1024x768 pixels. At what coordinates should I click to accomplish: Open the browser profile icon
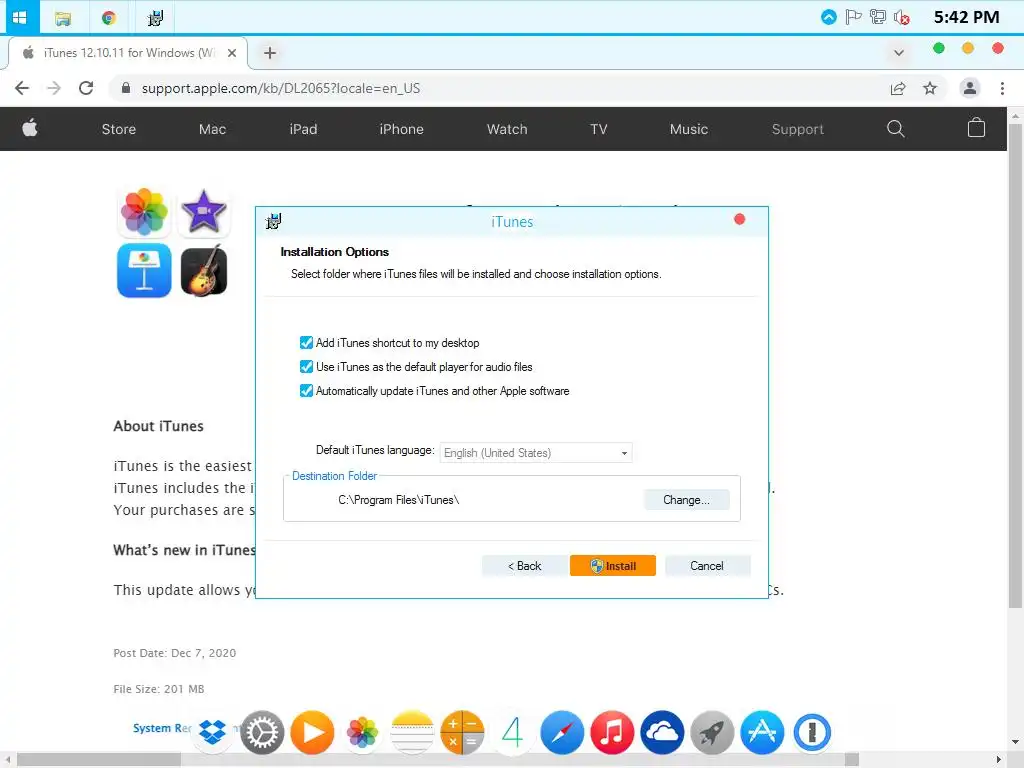click(x=970, y=88)
